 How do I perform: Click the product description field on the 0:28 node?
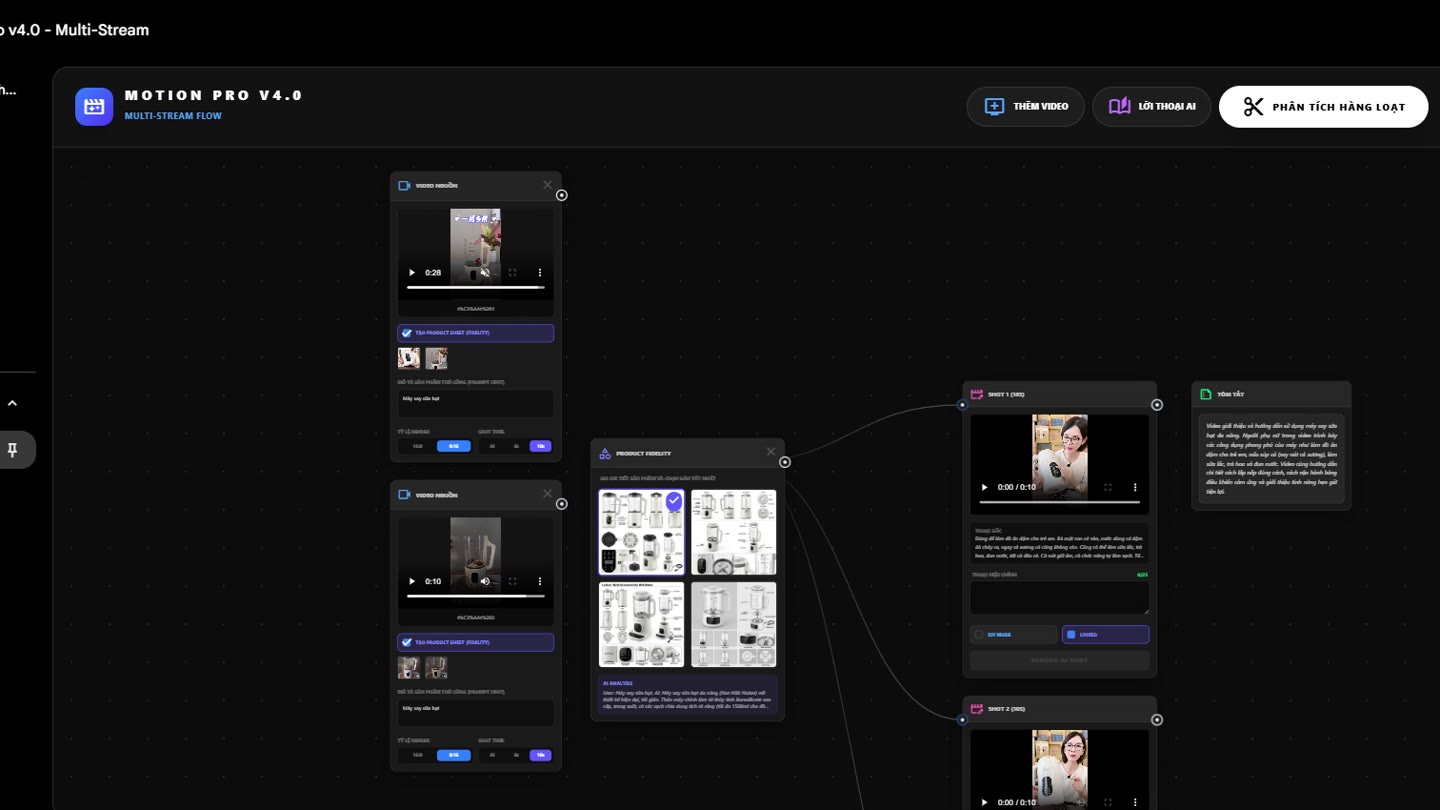pyautogui.click(x=475, y=404)
